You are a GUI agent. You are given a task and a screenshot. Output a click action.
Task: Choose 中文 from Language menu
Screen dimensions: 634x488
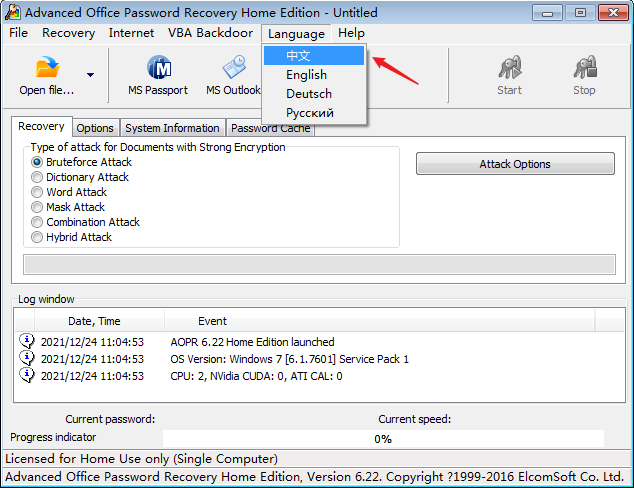coord(314,55)
